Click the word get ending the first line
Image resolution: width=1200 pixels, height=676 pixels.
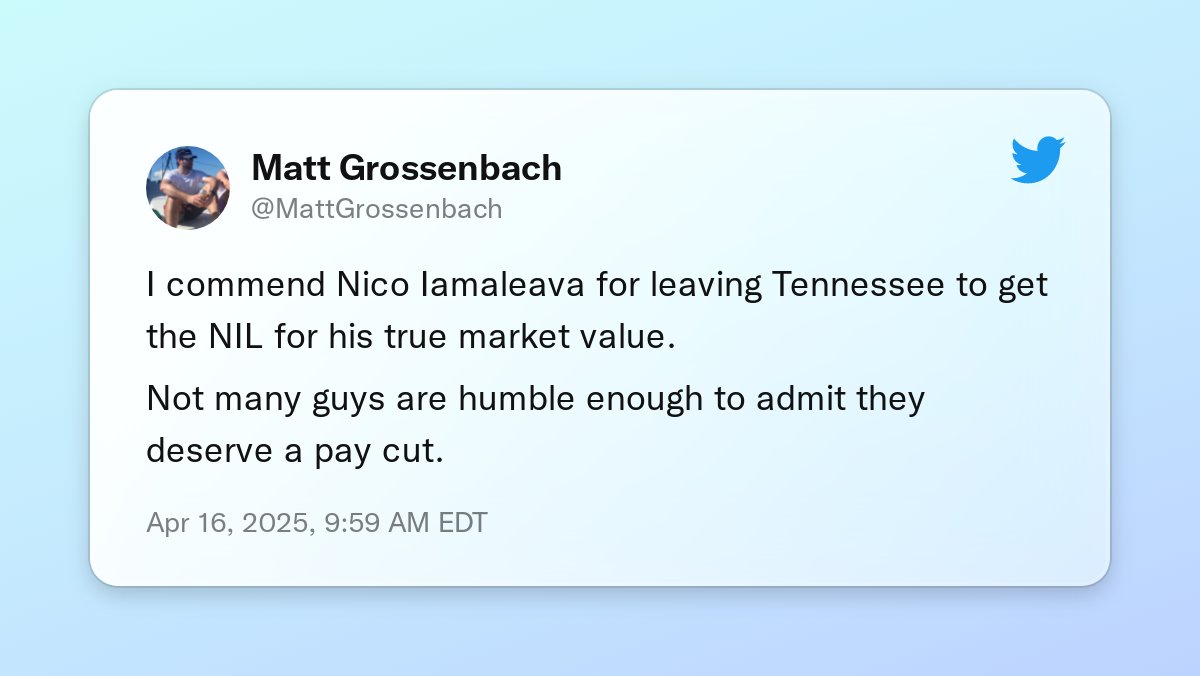1022,286
